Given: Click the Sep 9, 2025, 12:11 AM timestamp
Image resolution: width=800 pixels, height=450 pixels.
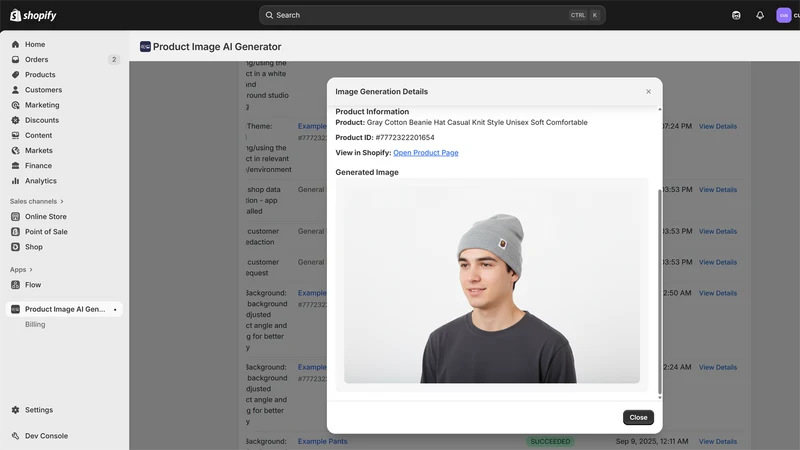Looking at the screenshot, I should [652, 441].
